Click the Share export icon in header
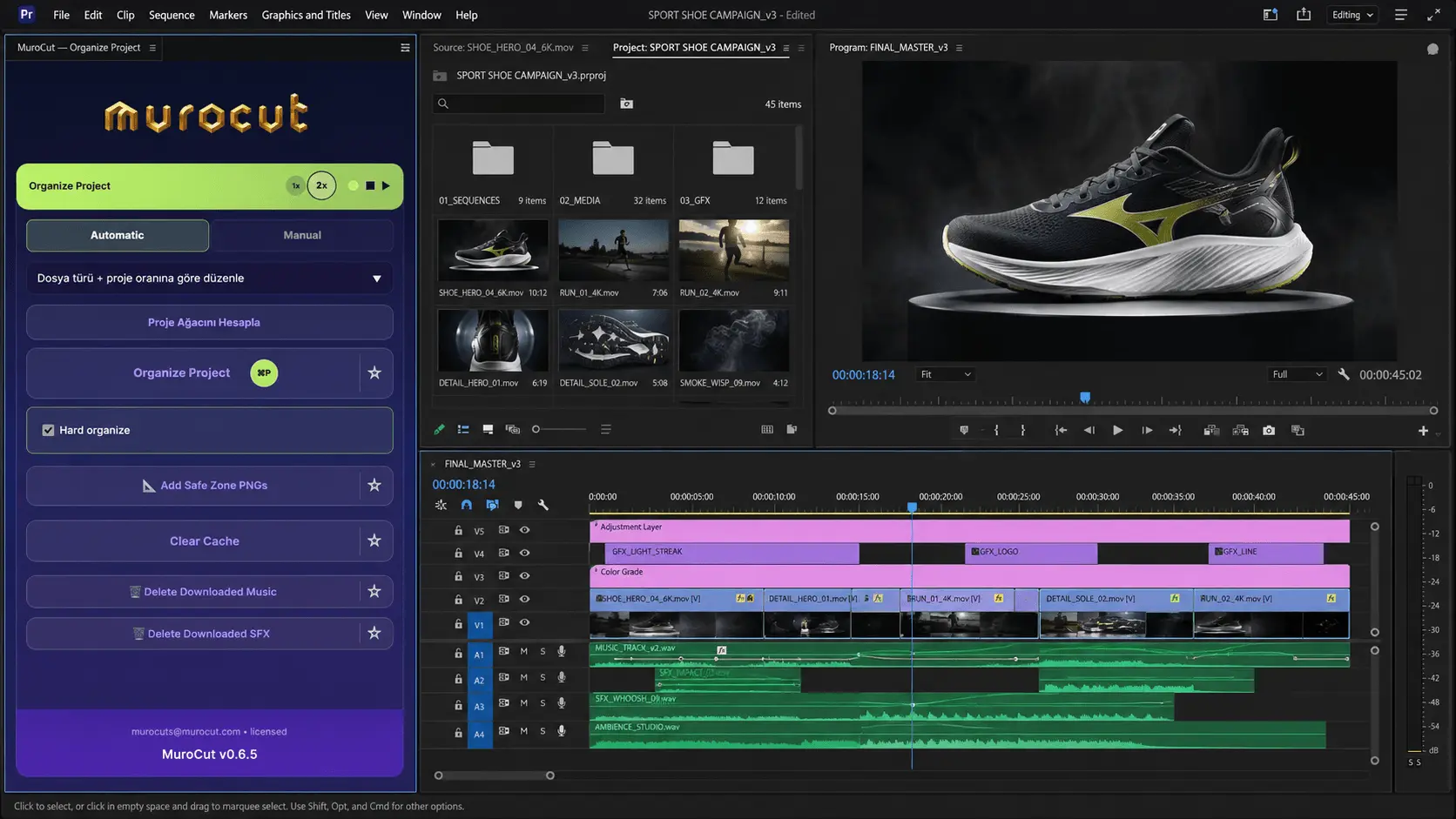Viewport: 1456px width, 819px height. pos(1304,15)
